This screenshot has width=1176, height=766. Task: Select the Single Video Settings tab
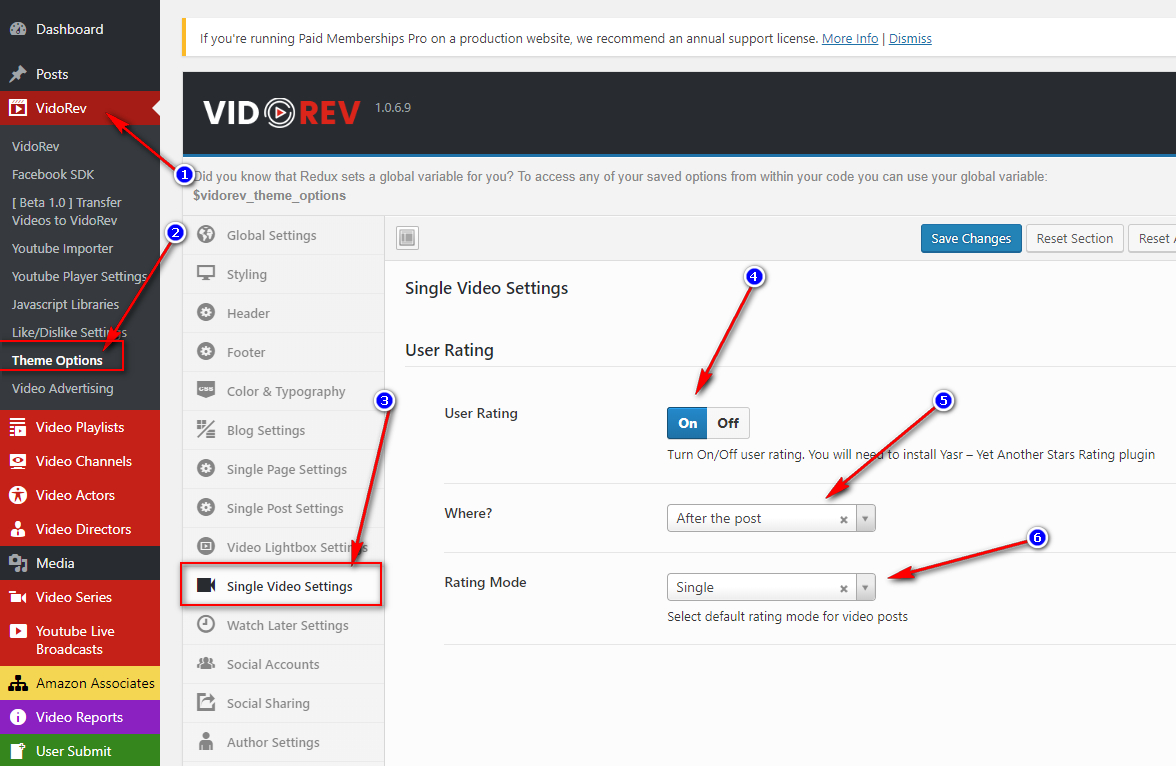point(289,587)
